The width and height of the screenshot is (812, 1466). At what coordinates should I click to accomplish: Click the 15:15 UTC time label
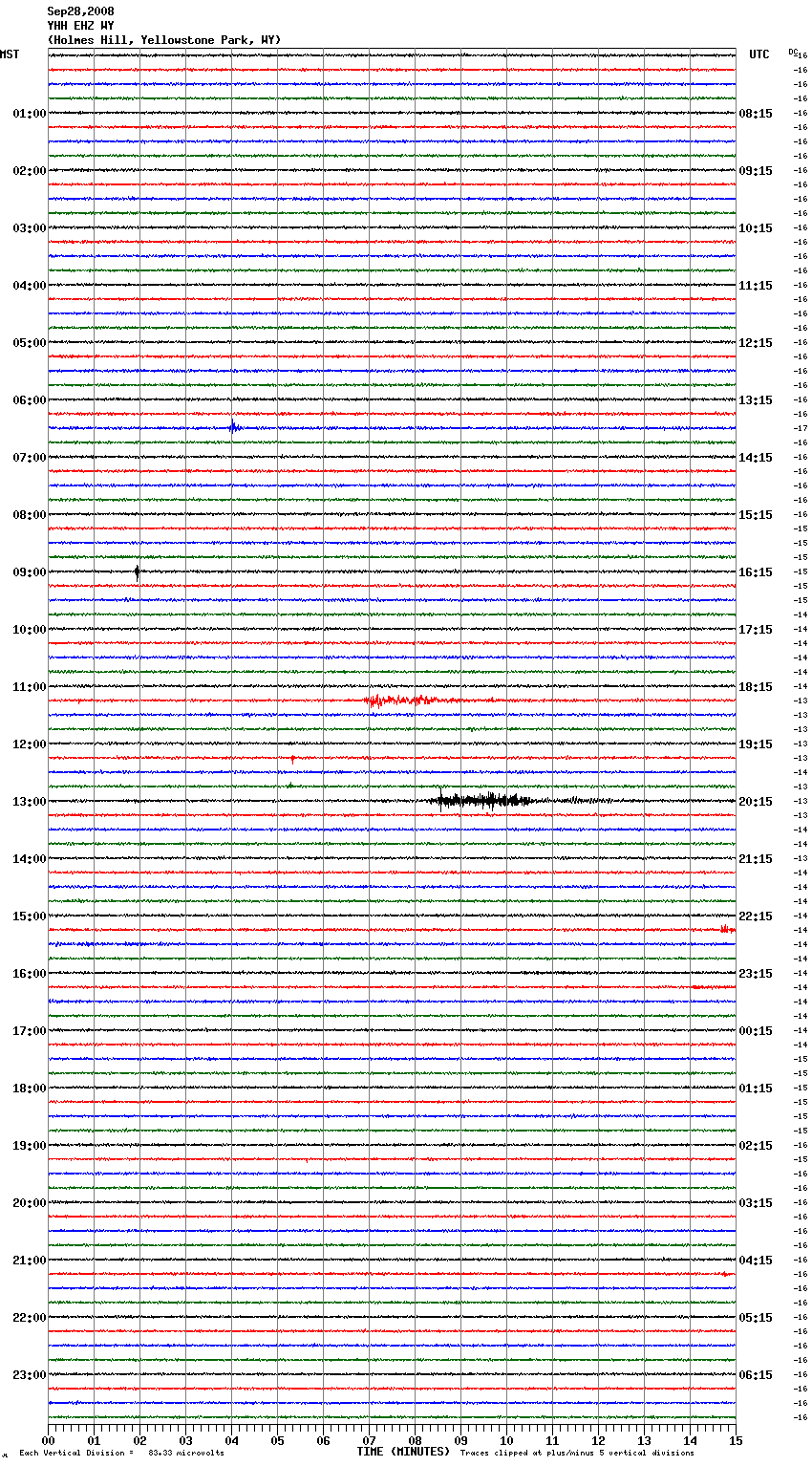pyautogui.click(x=756, y=515)
